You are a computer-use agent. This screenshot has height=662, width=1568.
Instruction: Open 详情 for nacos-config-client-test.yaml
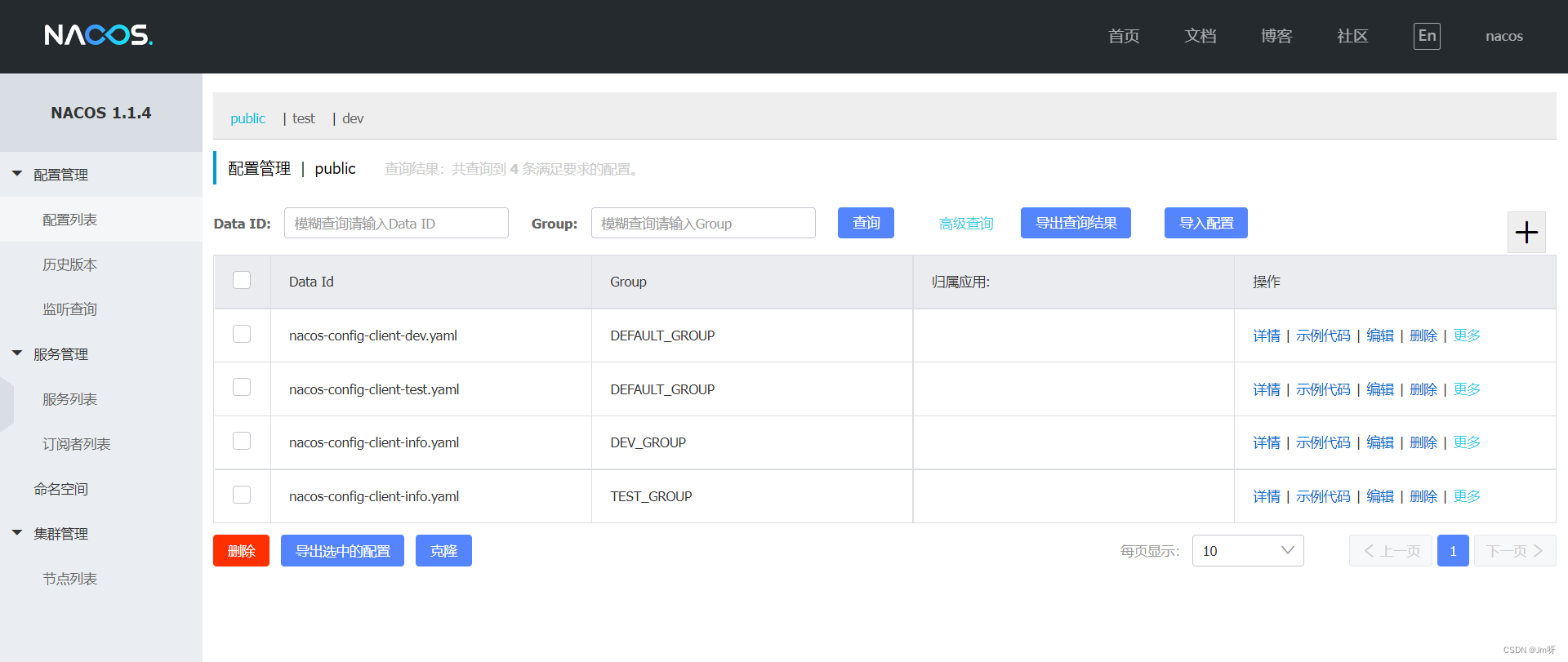[1267, 389]
